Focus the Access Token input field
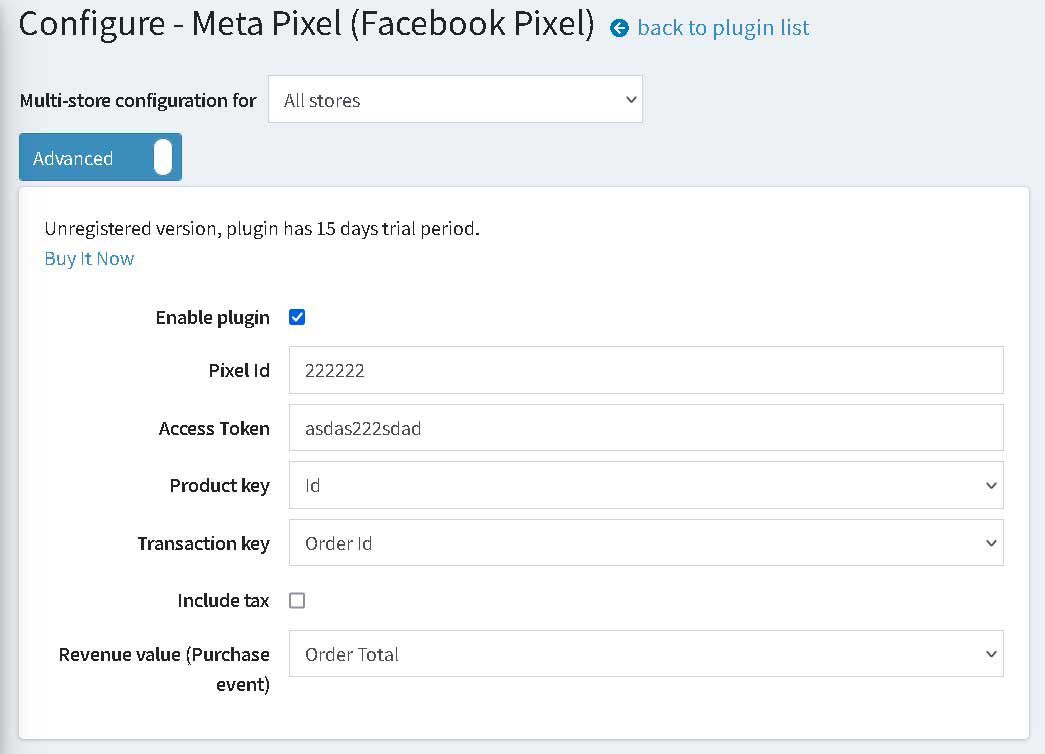 (x=646, y=428)
